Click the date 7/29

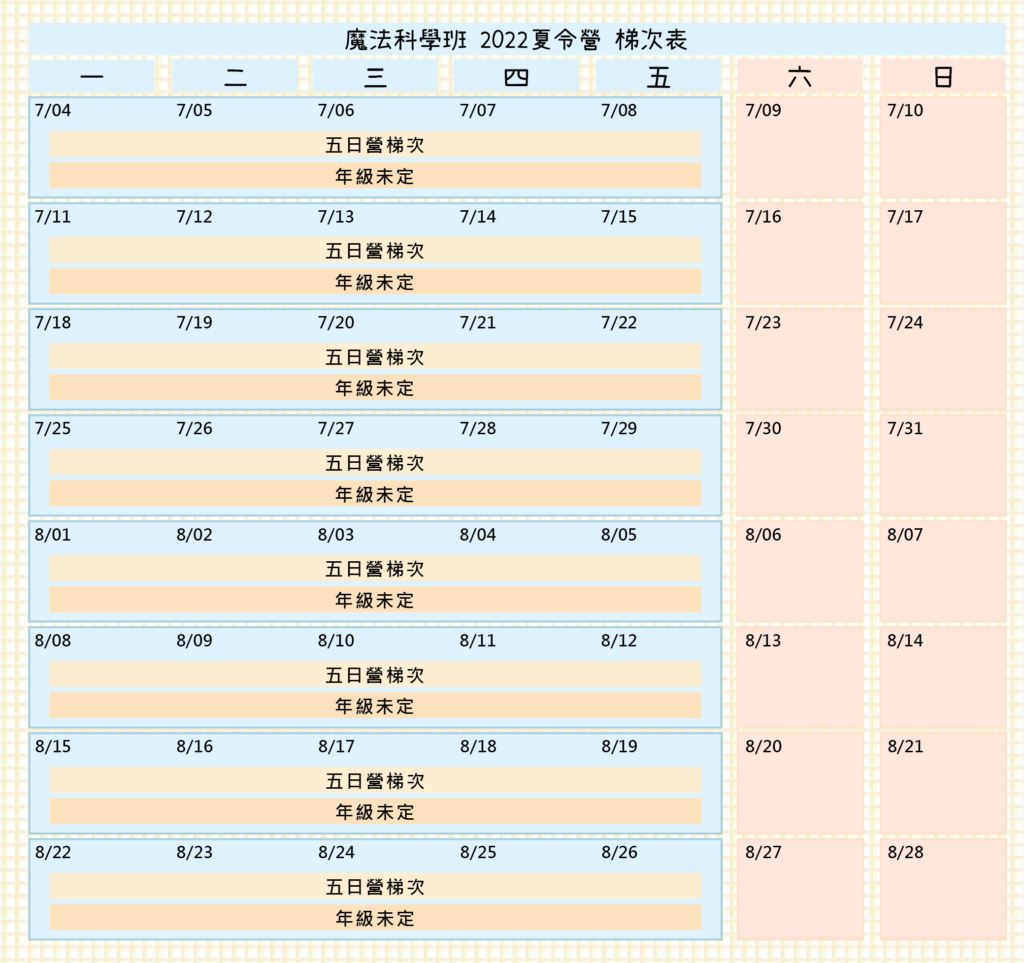(x=619, y=429)
